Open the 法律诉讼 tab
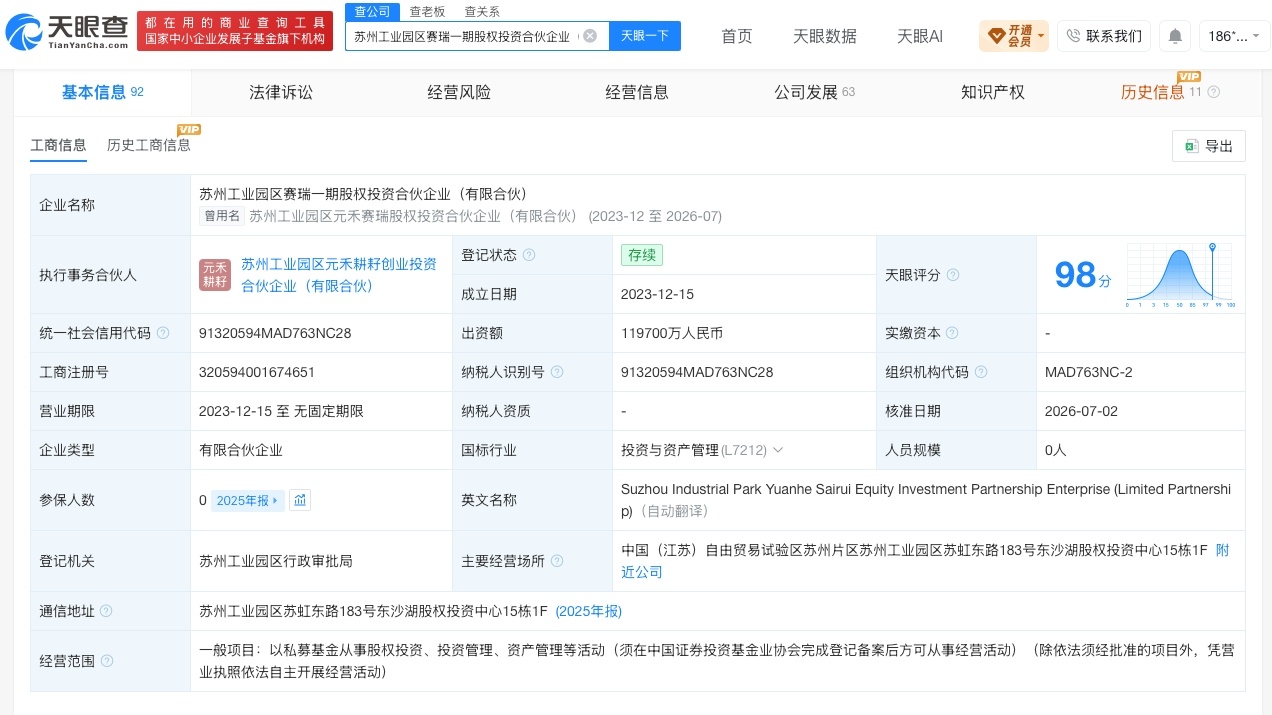 point(281,92)
